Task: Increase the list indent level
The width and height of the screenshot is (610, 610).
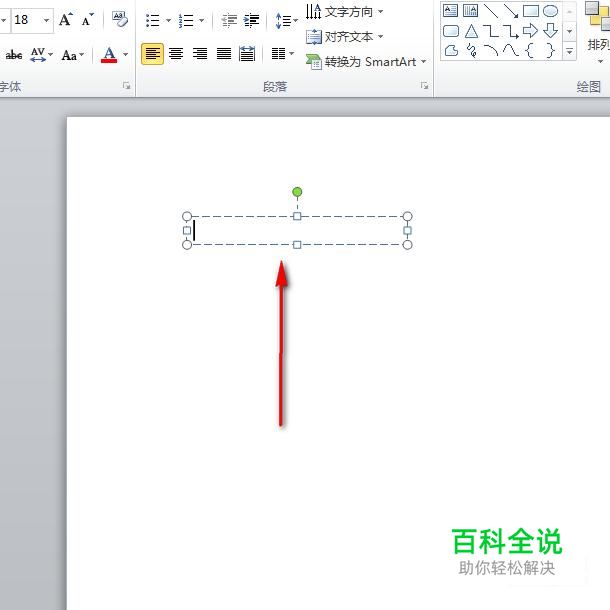Action: coord(251,20)
